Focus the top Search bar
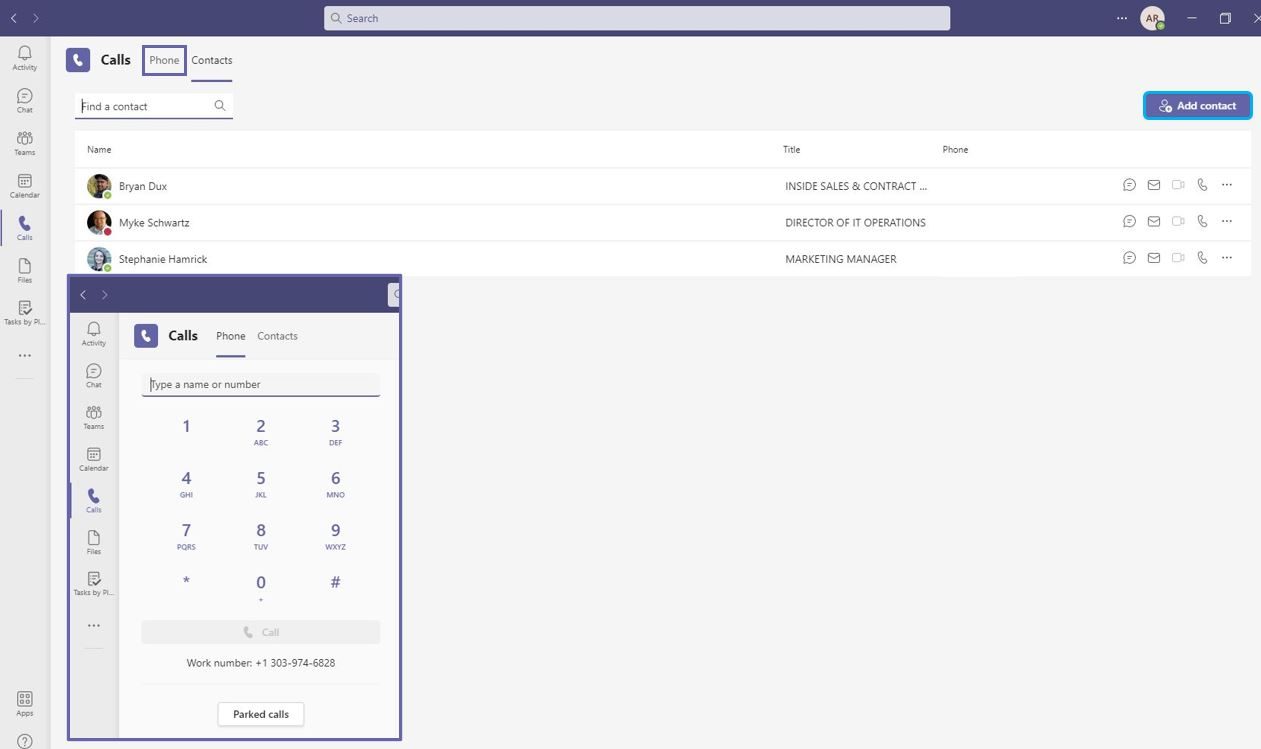 click(x=637, y=18)
